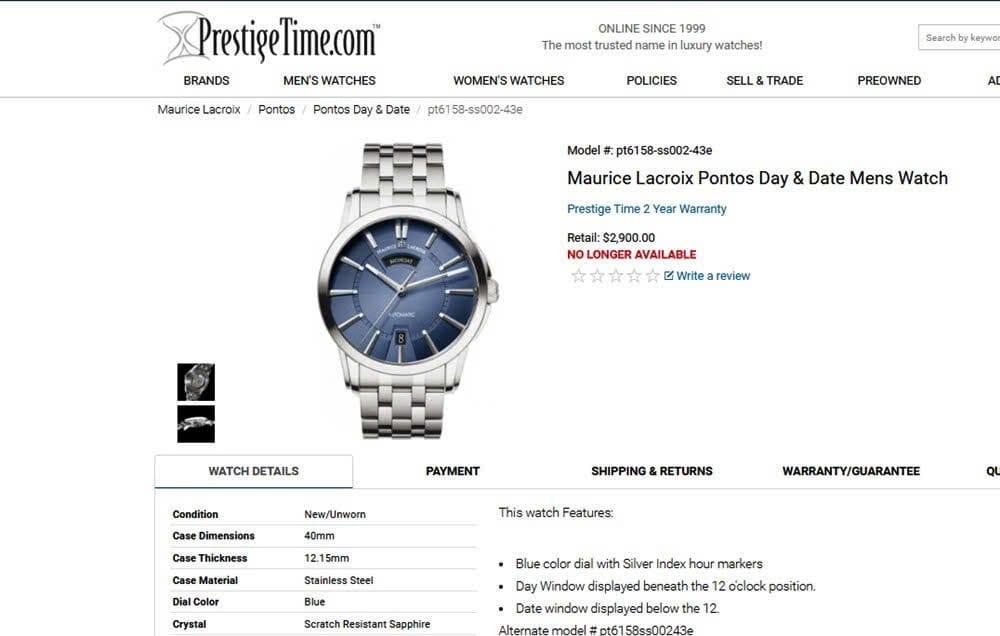Go to Sell & Trade page
Viewport: 1000px width, 636px height.
[764, 80]
